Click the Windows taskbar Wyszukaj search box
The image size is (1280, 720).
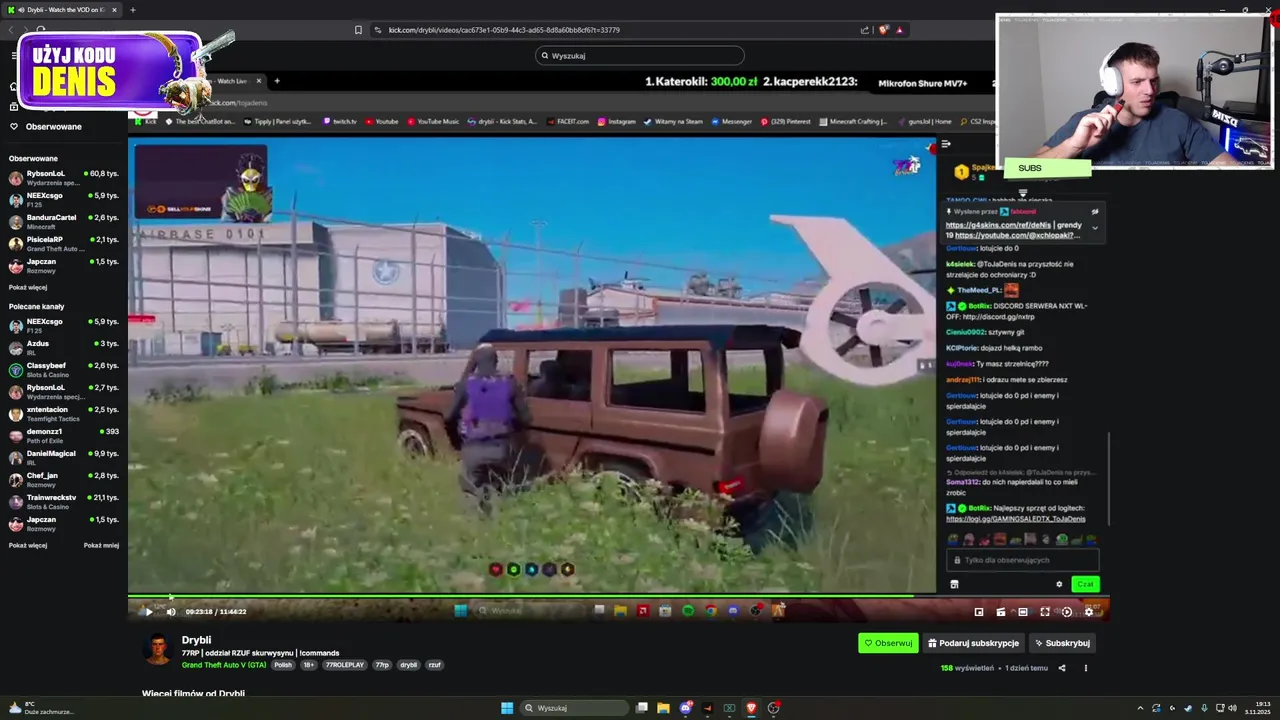pos(574,708)
